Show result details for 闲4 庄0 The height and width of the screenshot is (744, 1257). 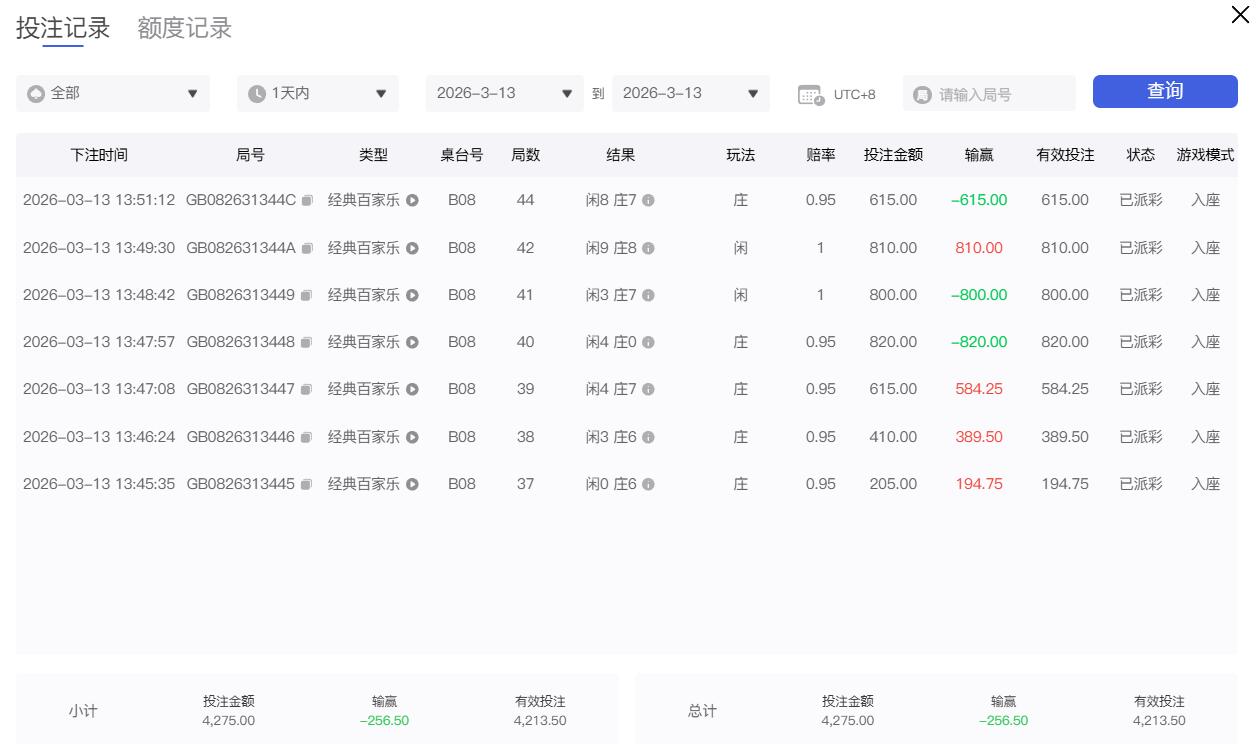coord(648,343)
